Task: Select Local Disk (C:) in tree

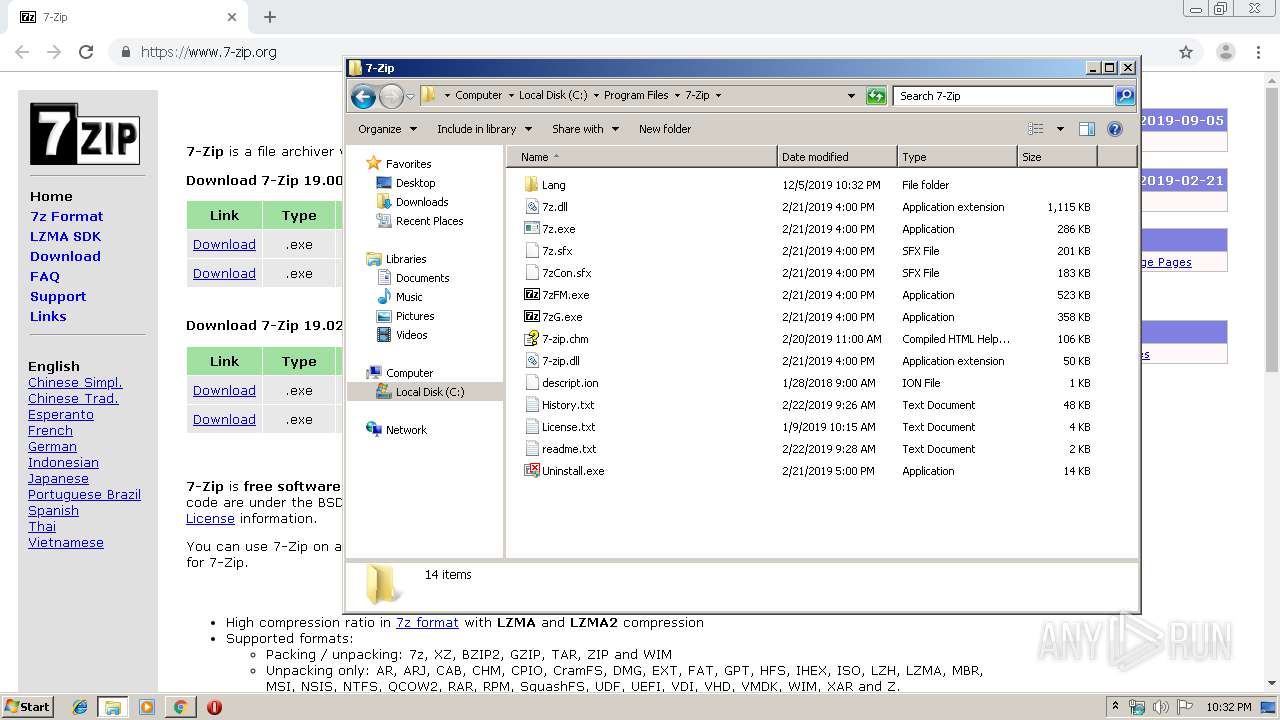Action: (x=429, y=392)
